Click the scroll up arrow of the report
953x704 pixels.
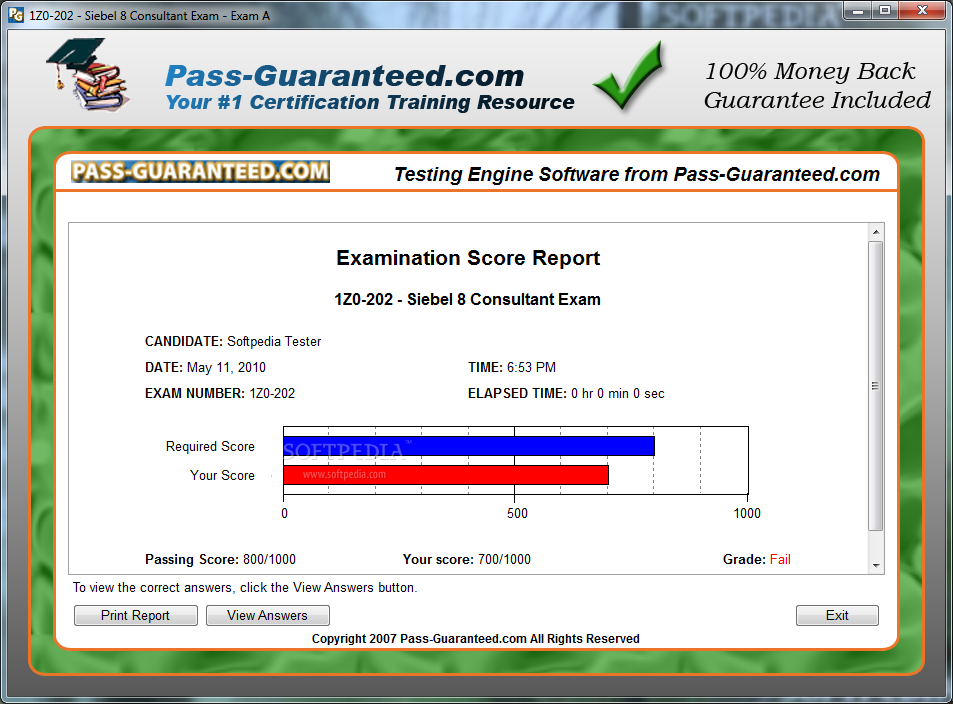876,232
